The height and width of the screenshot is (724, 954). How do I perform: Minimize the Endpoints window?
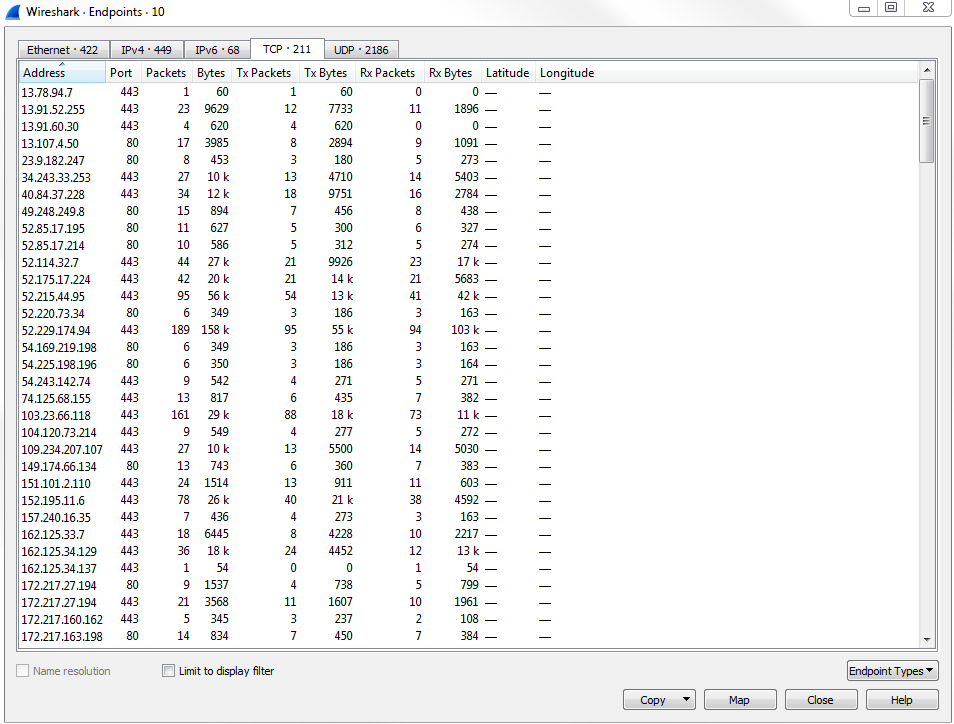863,8
